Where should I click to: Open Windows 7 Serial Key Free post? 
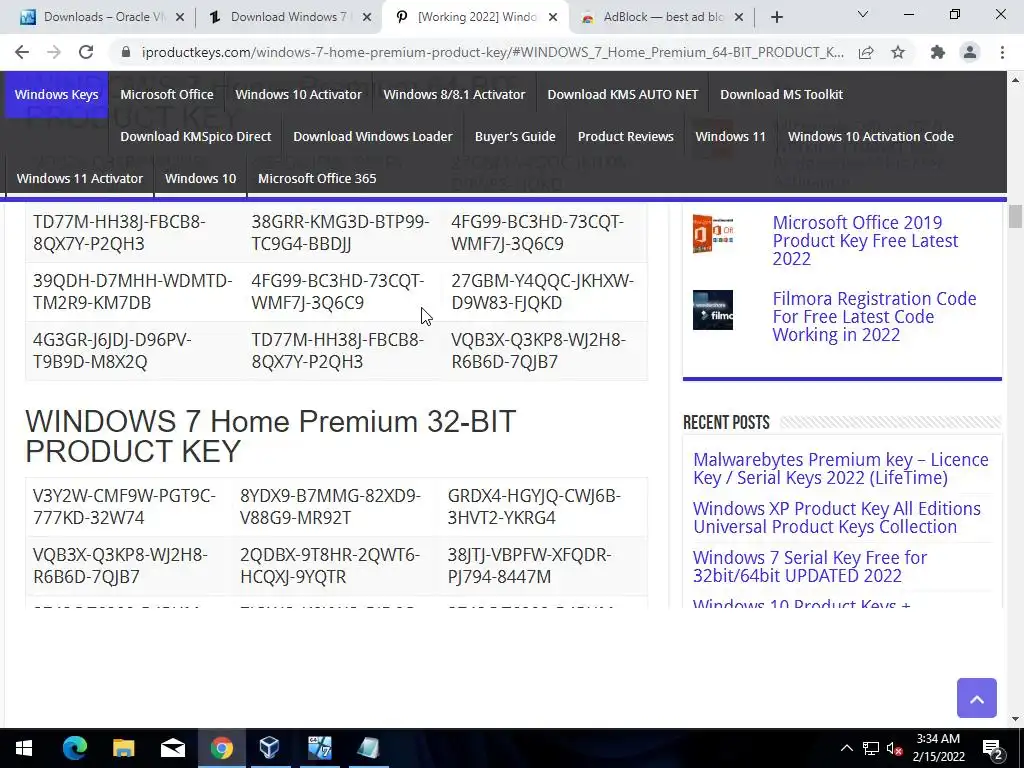[810, 566]
